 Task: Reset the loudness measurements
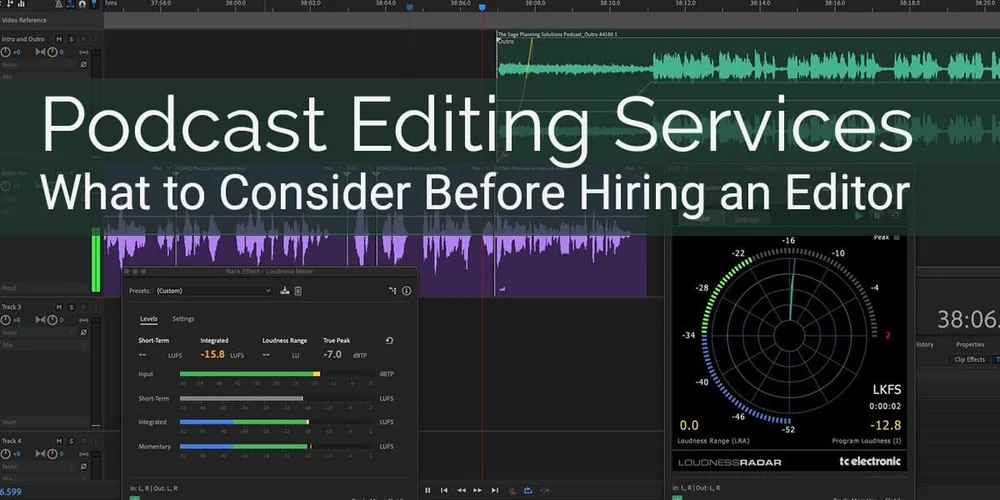click(x=389, y=341)
